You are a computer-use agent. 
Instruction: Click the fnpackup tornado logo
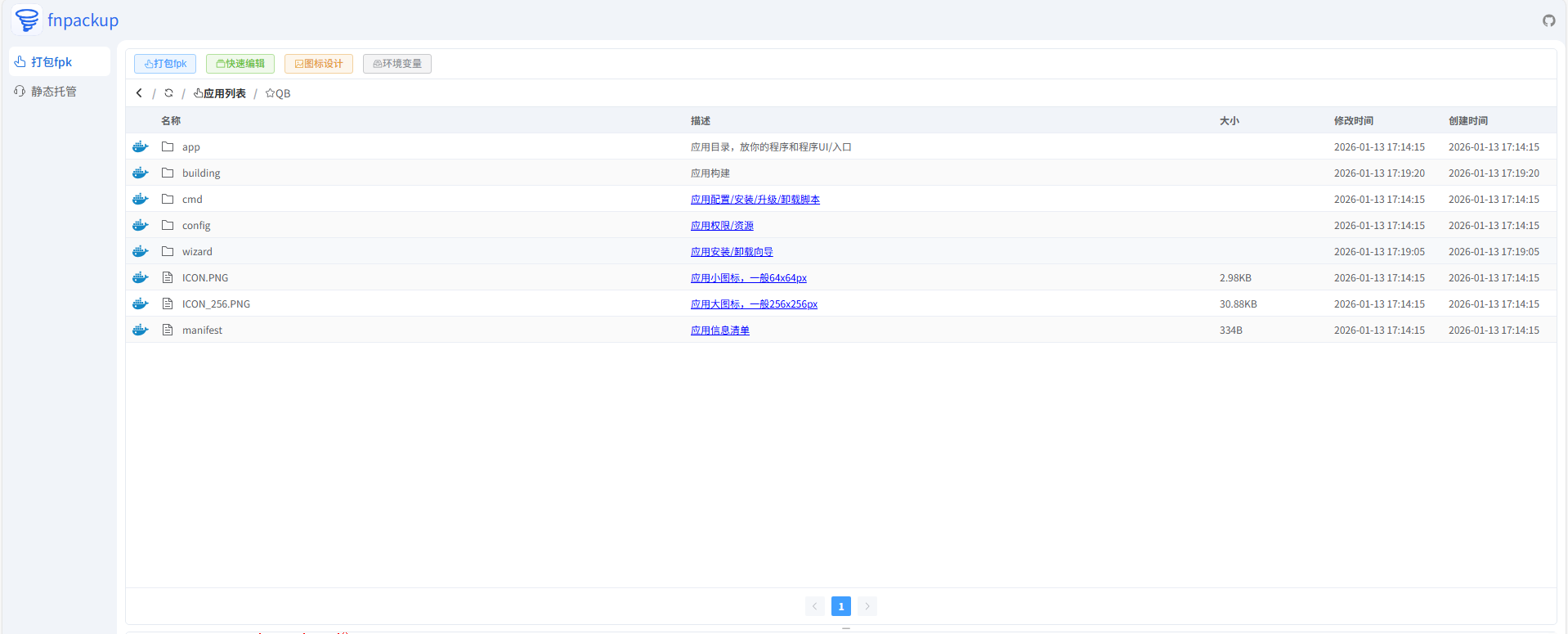click(27, 20)
